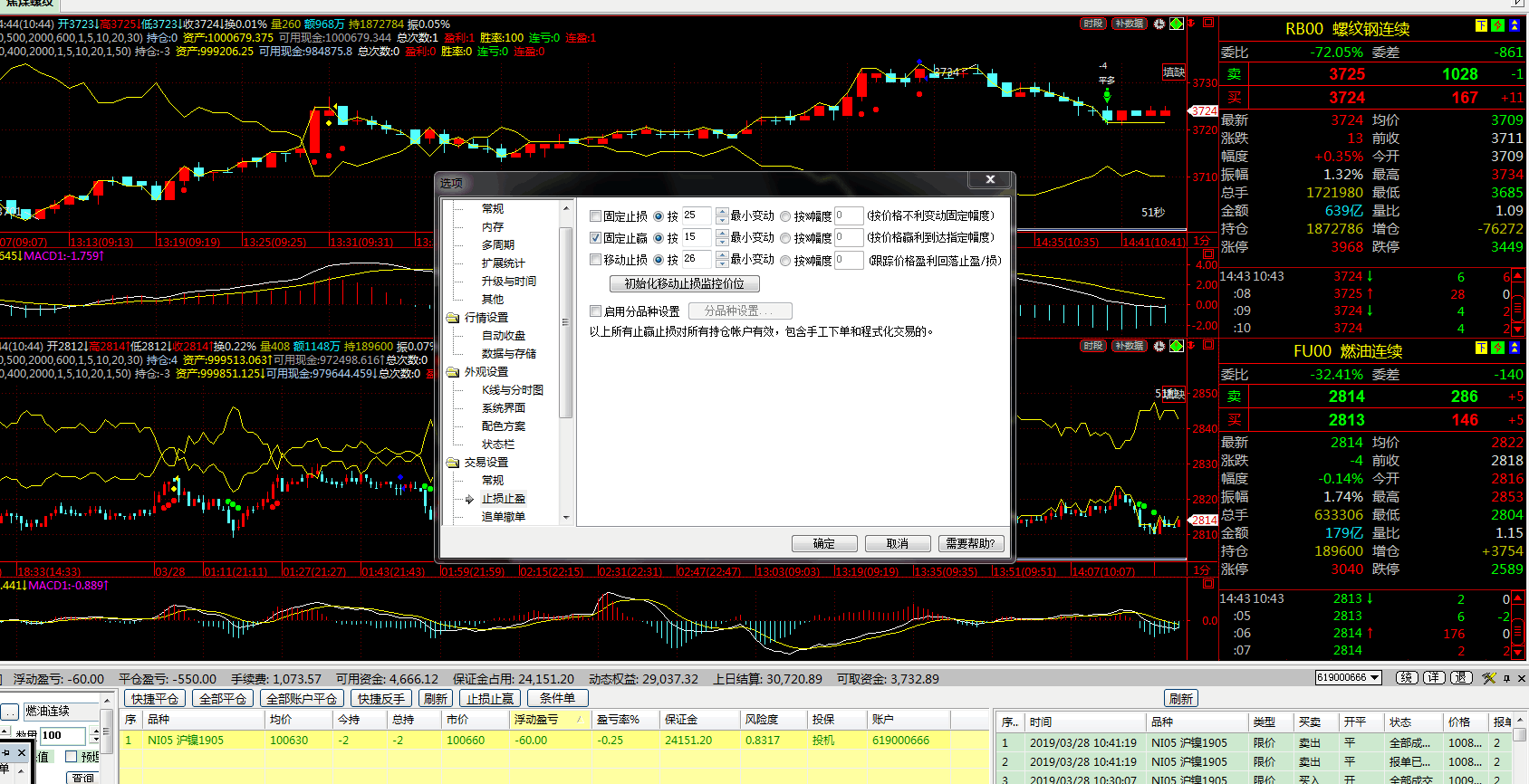This screenshot has width=1529, height=784.
Task: Click the 时段 button on the FU00 chart
Action: click(1093, 346)
